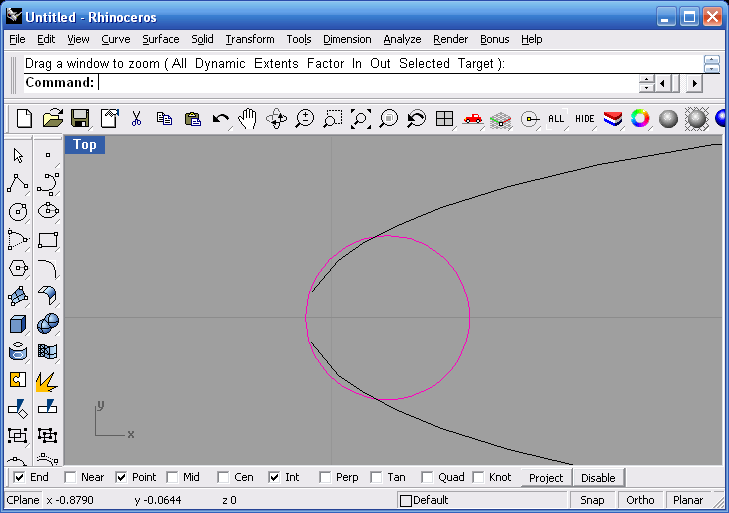The height and width of the screenshot is (513, 729).
Task: Enable the Mid osnap checkbox
Action: 172,477
